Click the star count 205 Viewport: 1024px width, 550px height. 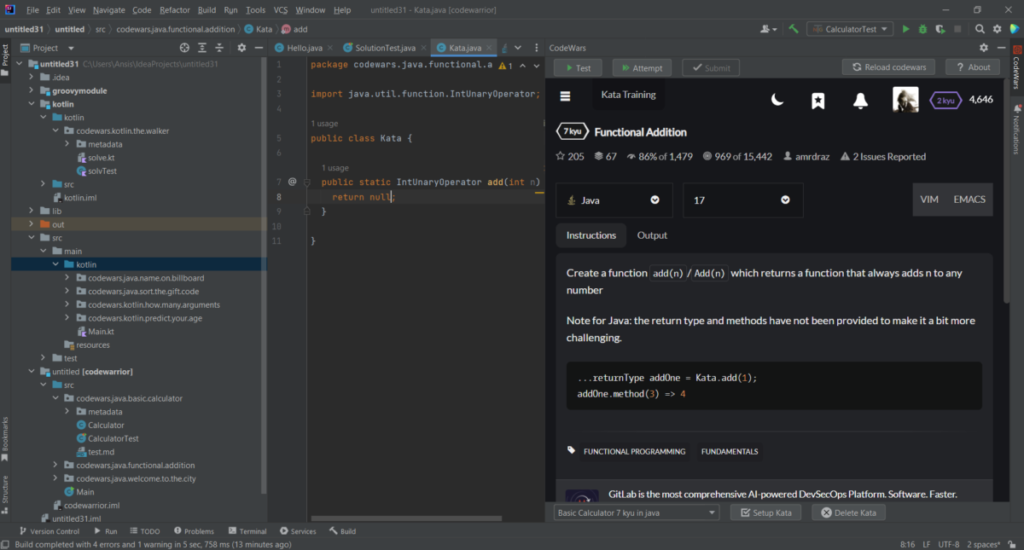coord(570,156)
